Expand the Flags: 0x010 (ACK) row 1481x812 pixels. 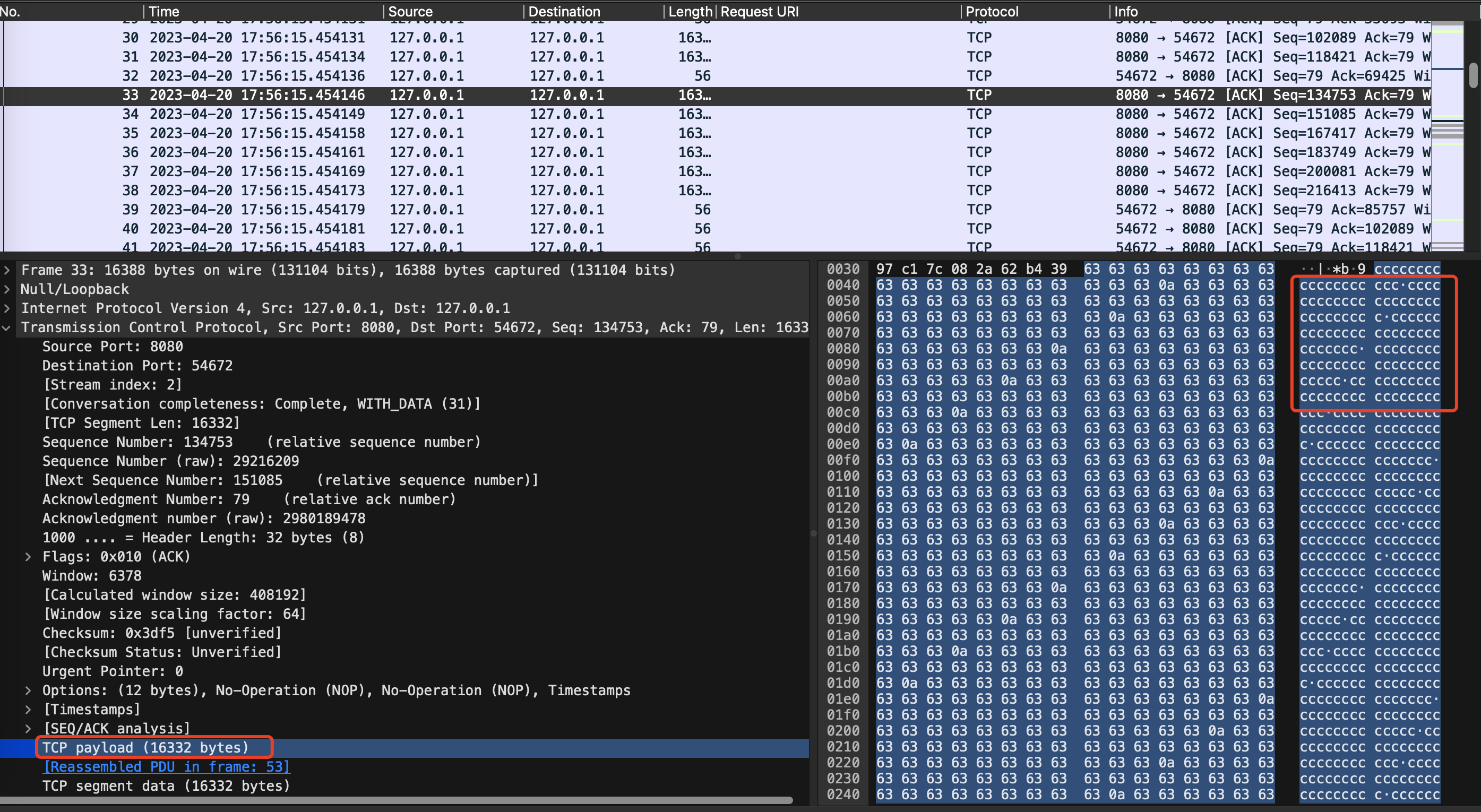point(28,556)
